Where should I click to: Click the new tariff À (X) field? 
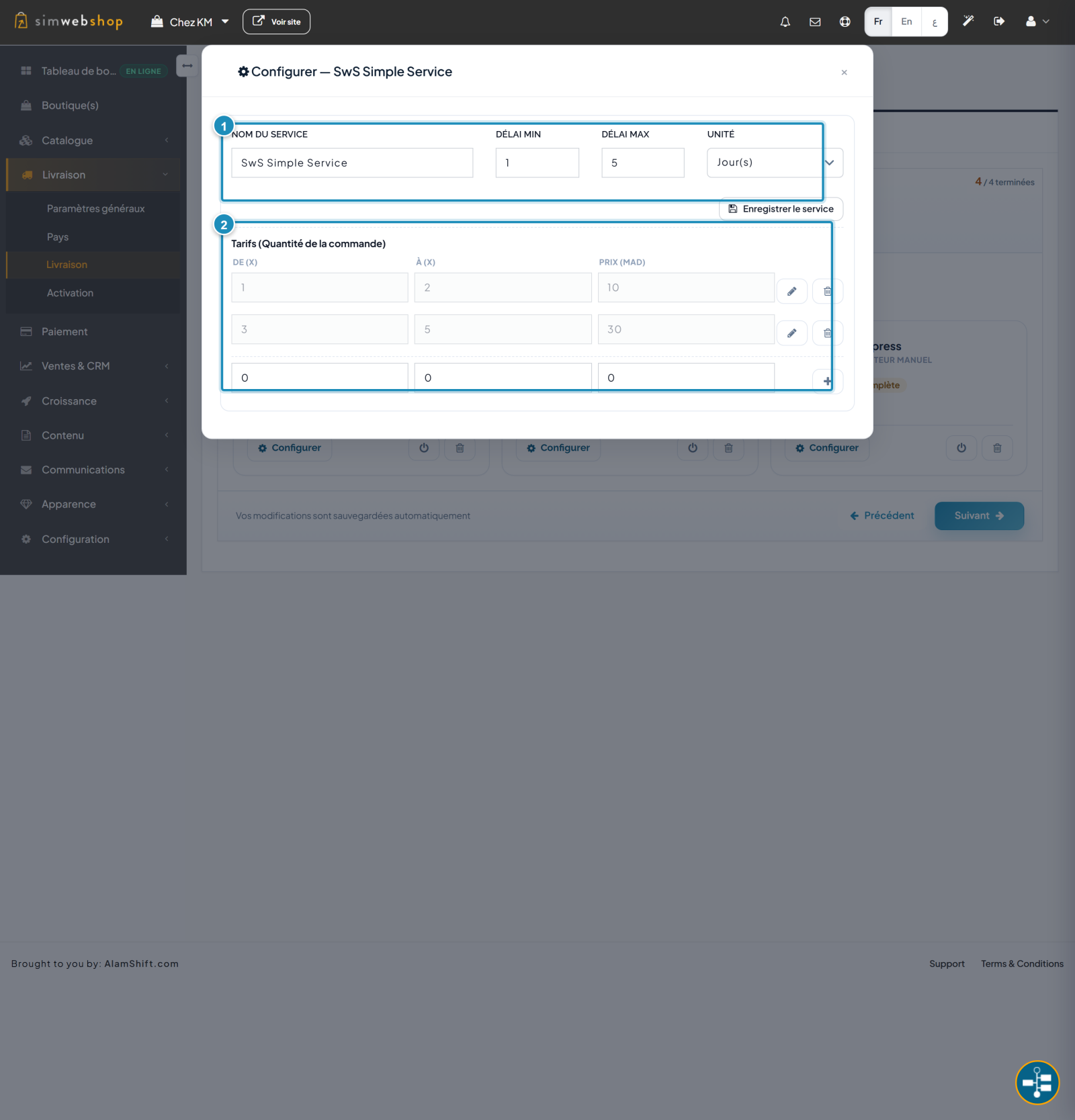(503, 378)
